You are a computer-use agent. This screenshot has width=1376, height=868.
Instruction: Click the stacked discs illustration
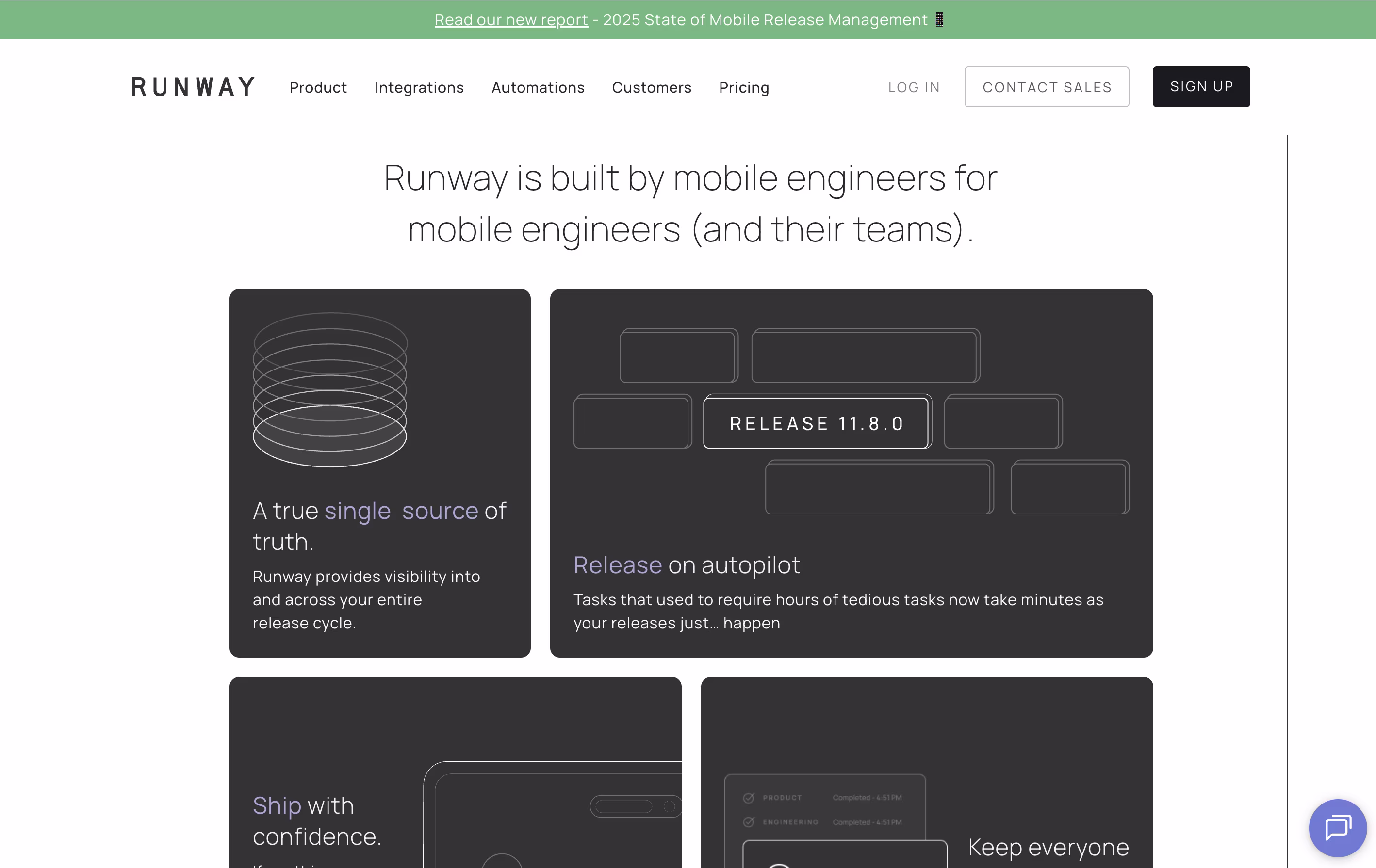pos(330,390)
